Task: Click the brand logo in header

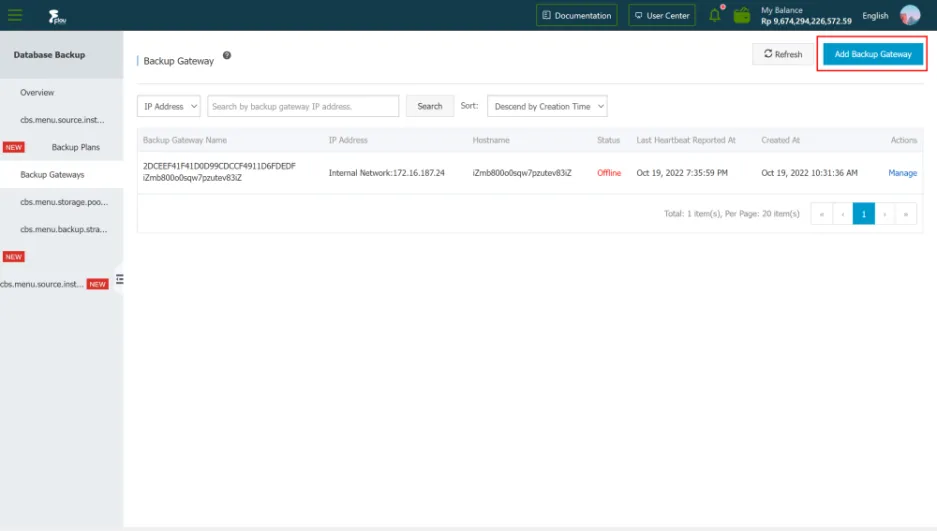Action: coord(57,16)
